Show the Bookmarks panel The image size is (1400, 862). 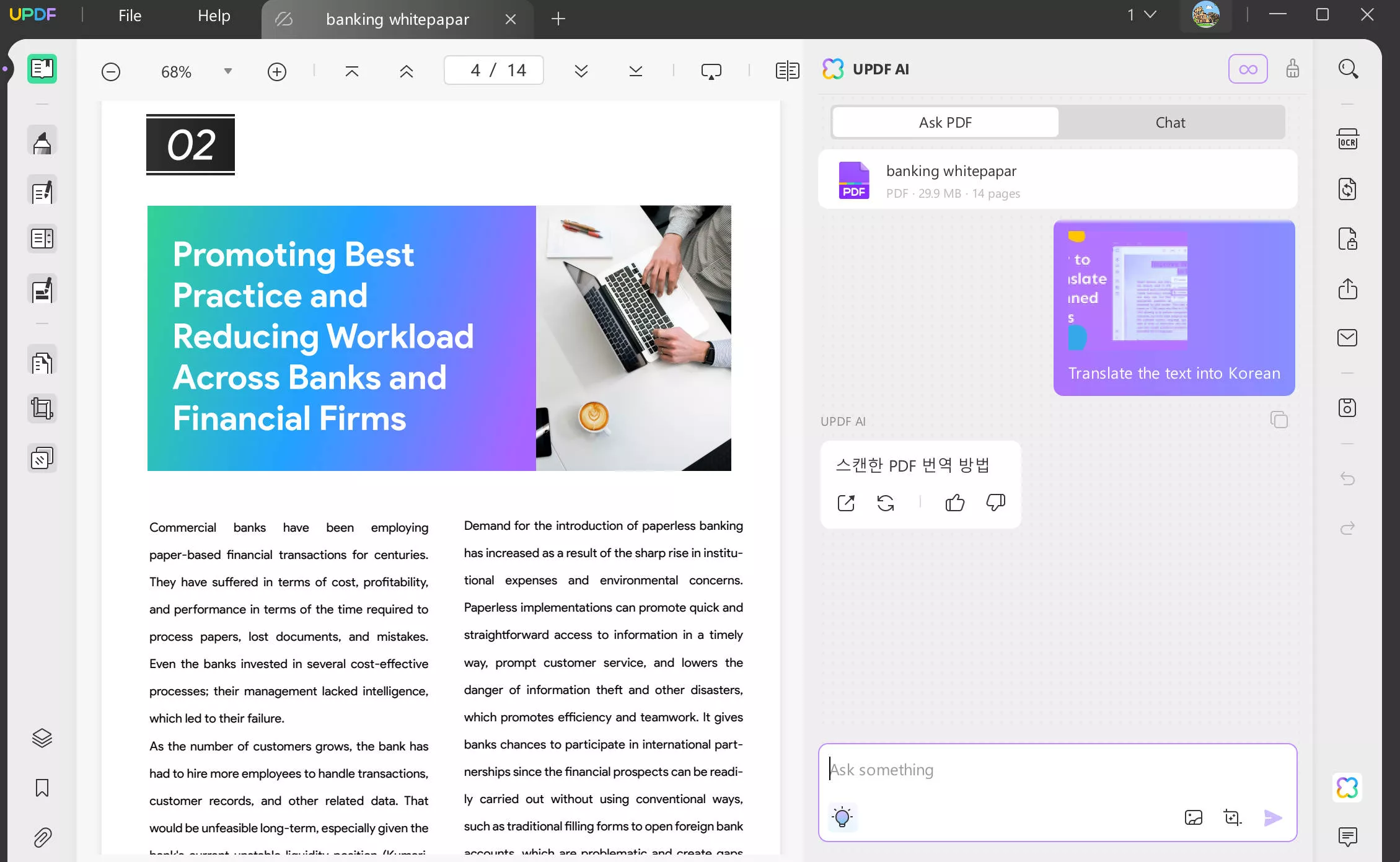click(42, 788)
